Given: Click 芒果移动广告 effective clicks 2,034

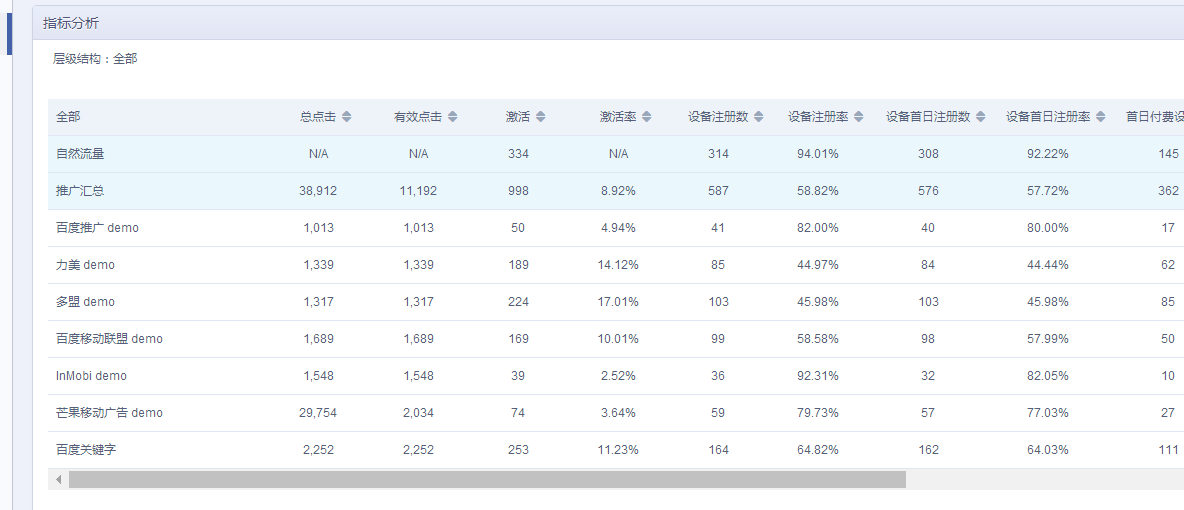Looking at the screenshot, I should pos(418,413).
